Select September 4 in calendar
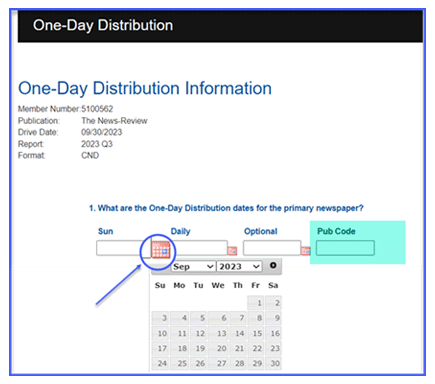 point(180,318)
